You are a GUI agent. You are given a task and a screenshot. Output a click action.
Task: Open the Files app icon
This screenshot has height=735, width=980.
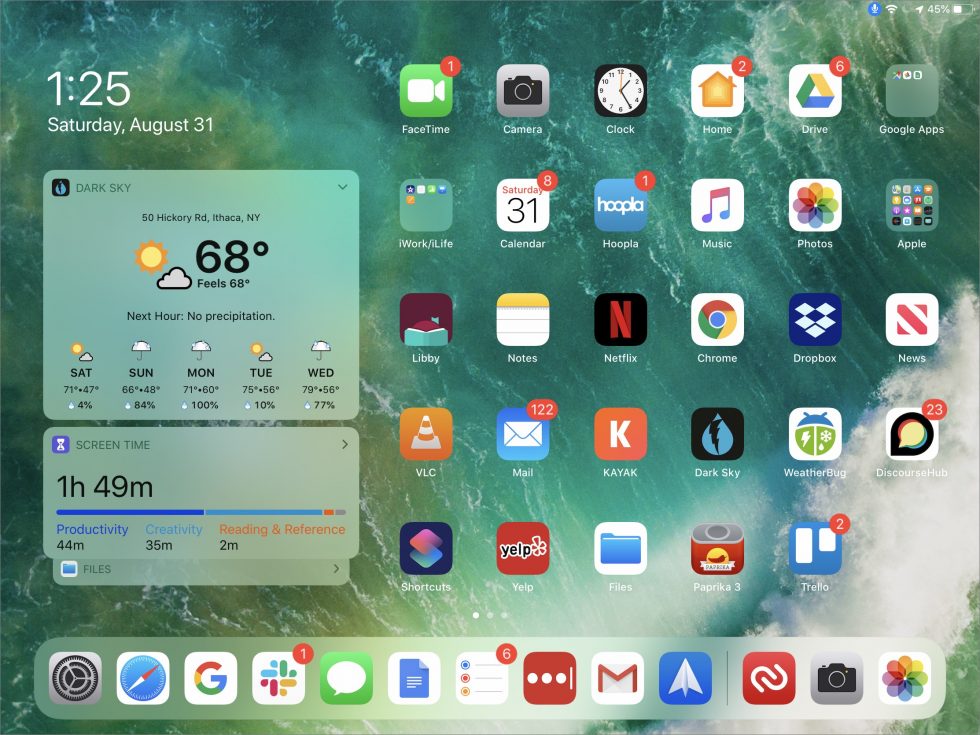(x=620, y=548)
